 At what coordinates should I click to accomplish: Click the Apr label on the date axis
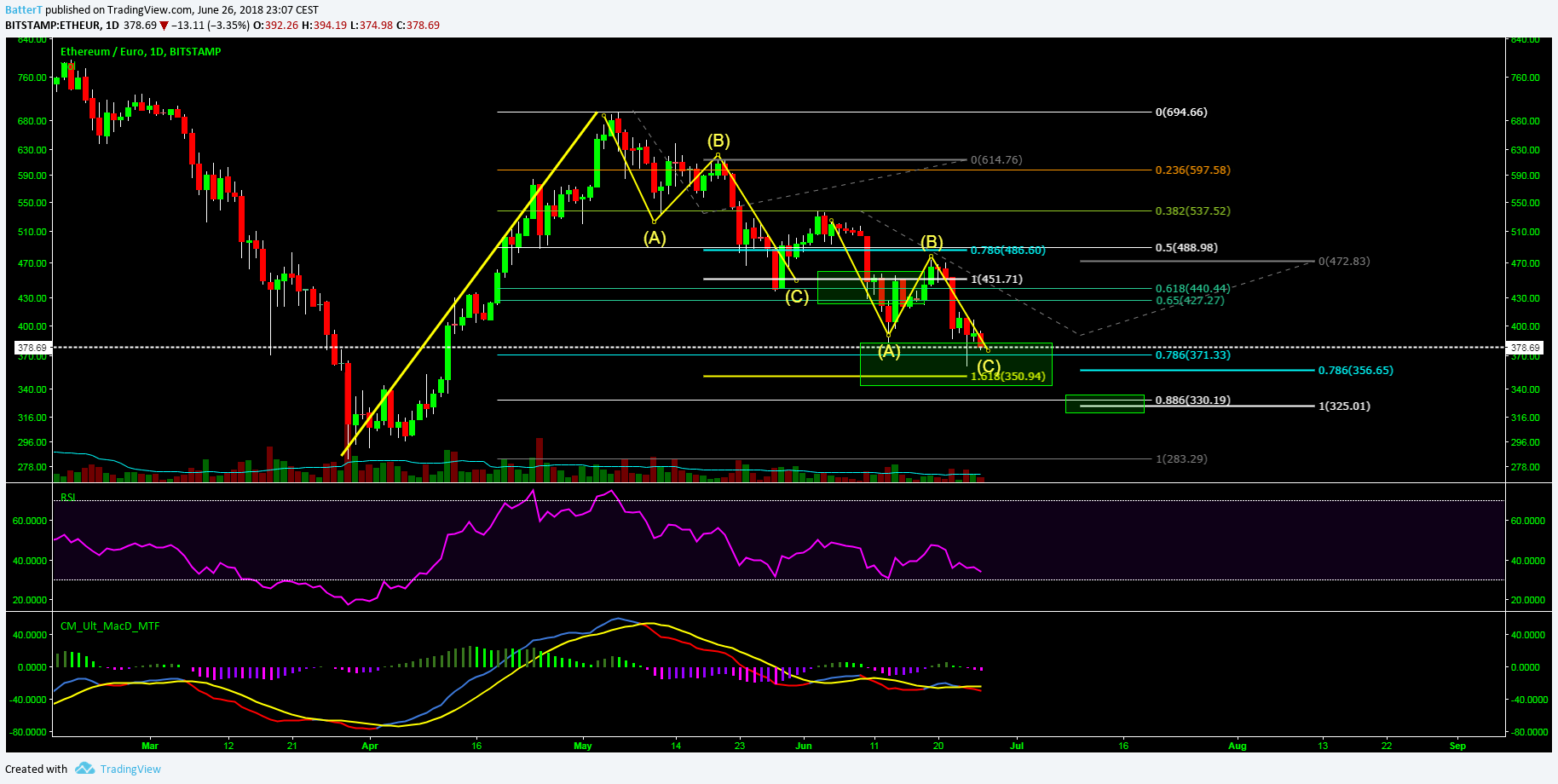tap(370, 747)
